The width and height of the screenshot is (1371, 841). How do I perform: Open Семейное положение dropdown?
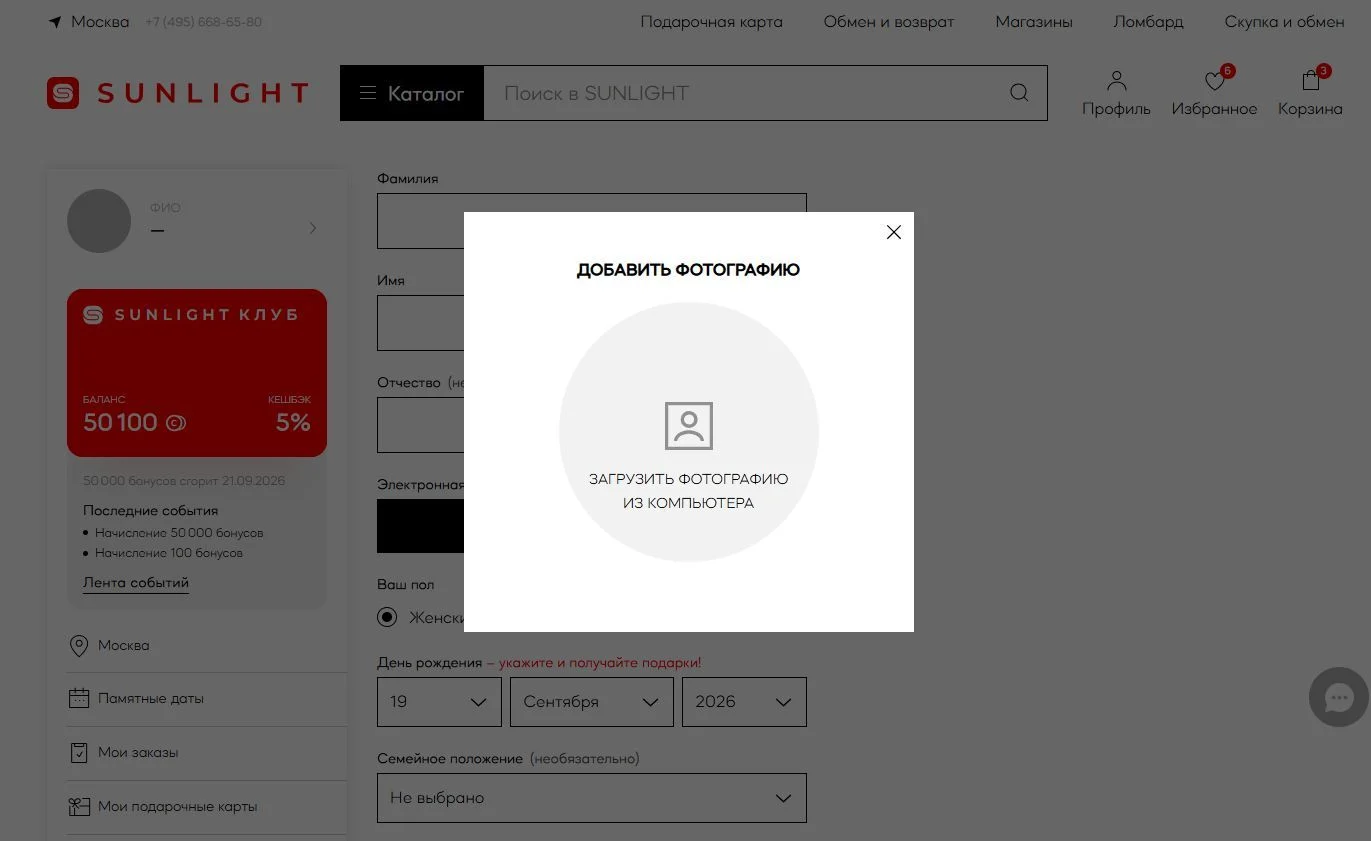(592, 798)
